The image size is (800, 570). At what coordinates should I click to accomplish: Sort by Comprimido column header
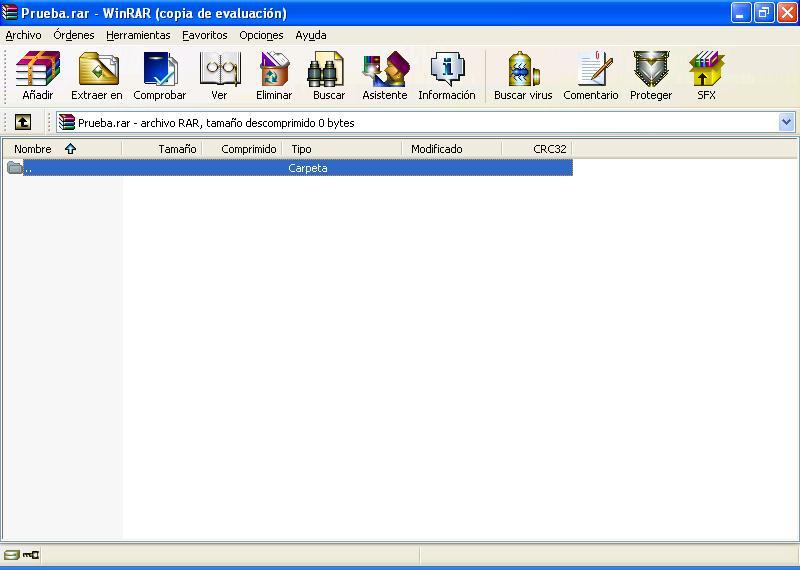click(243, 149)
